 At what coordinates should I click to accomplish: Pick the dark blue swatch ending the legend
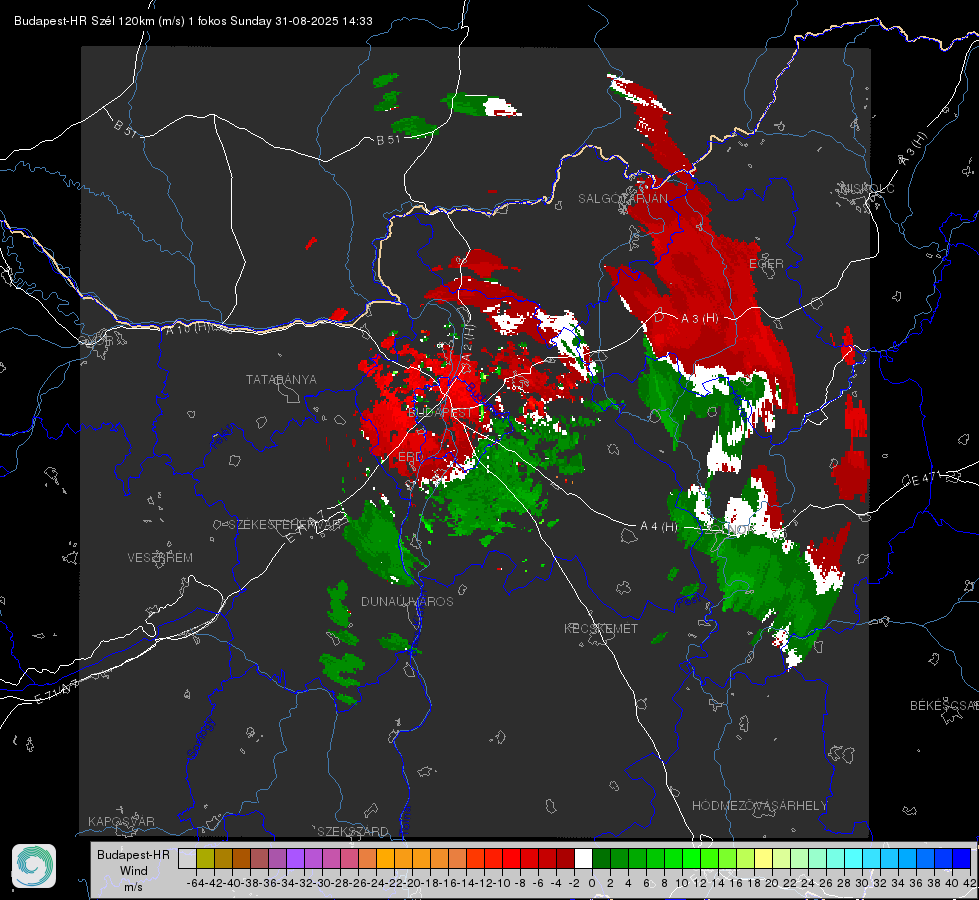pyautogui.click(x=962, y=858)
